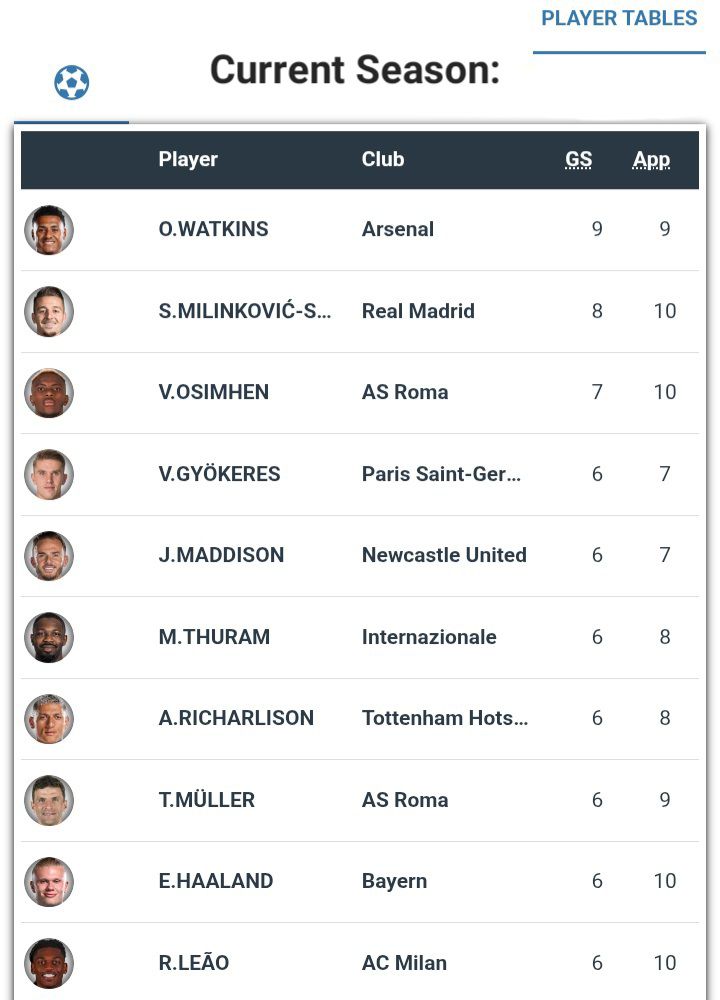Open R.LEÃO player name link
The width and height of the screenshot is (720, 1000).
194,963
